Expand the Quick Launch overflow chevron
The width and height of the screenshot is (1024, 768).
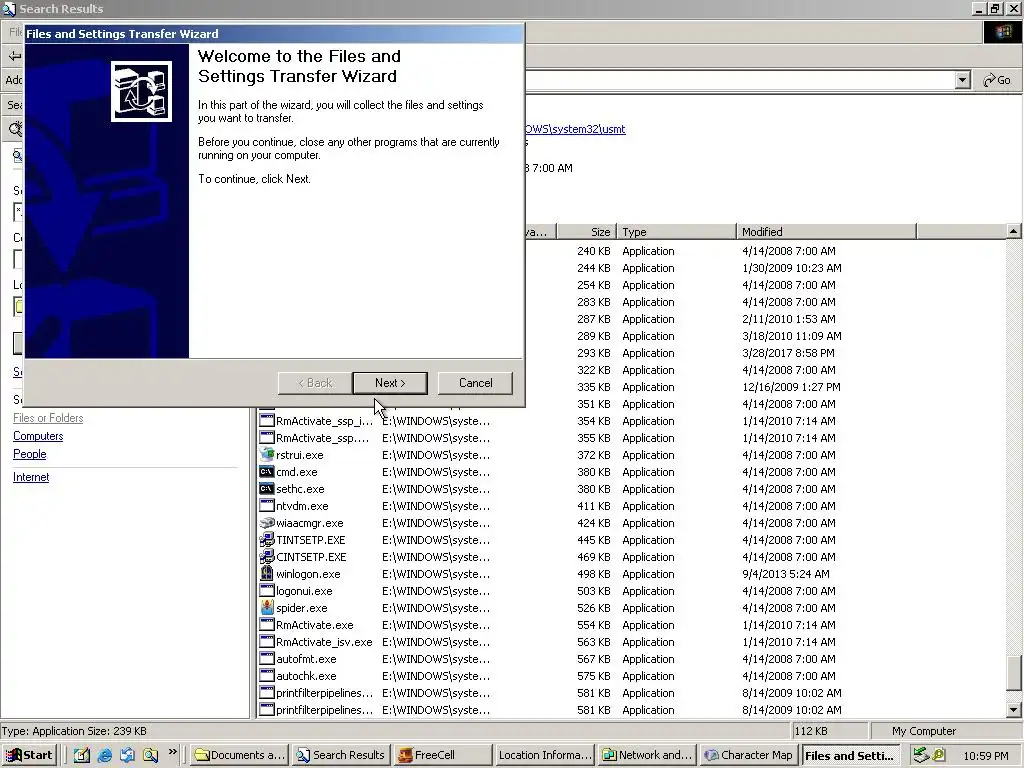172,752
